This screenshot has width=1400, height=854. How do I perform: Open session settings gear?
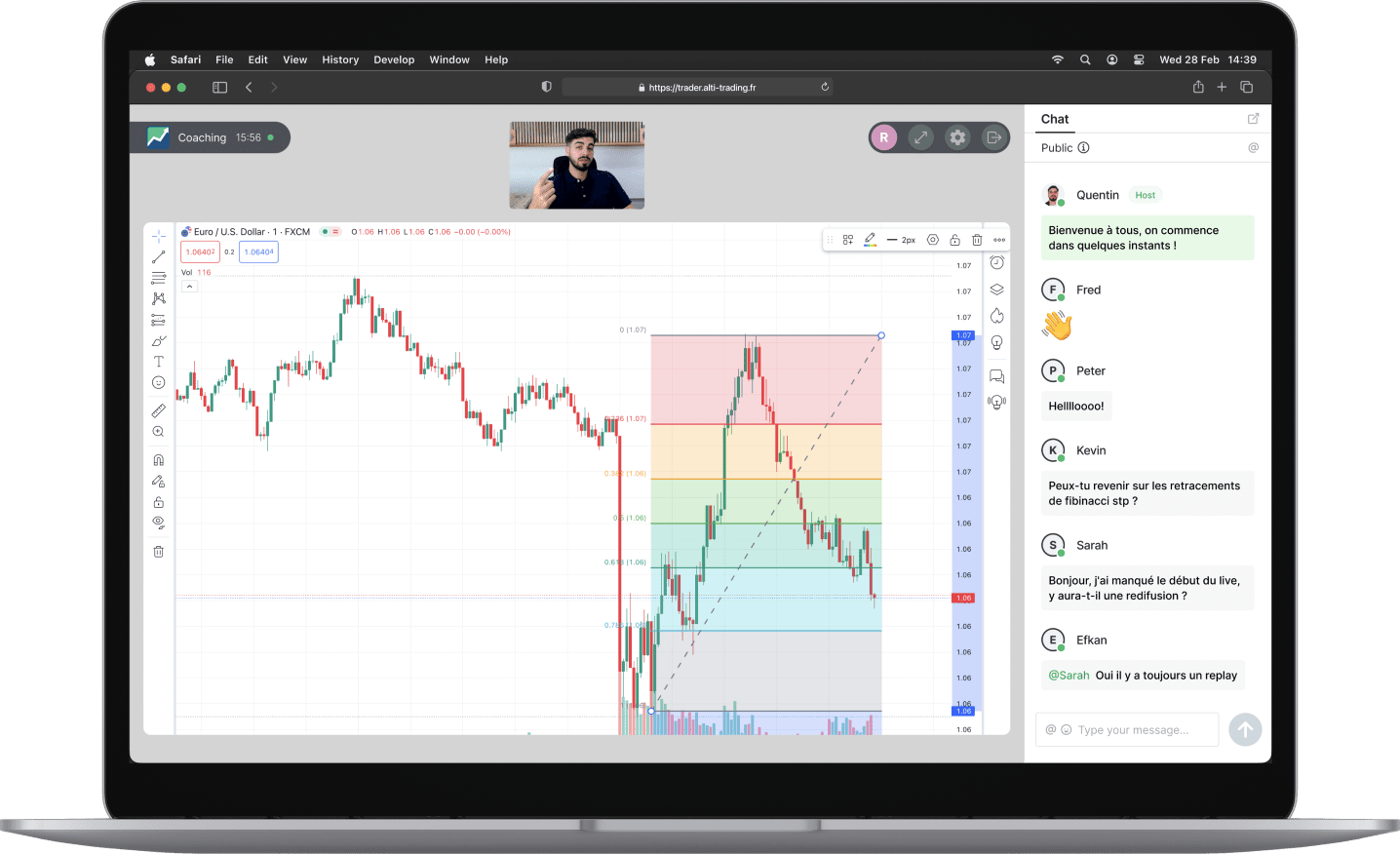pyautogui.click(x=958, y=137)
